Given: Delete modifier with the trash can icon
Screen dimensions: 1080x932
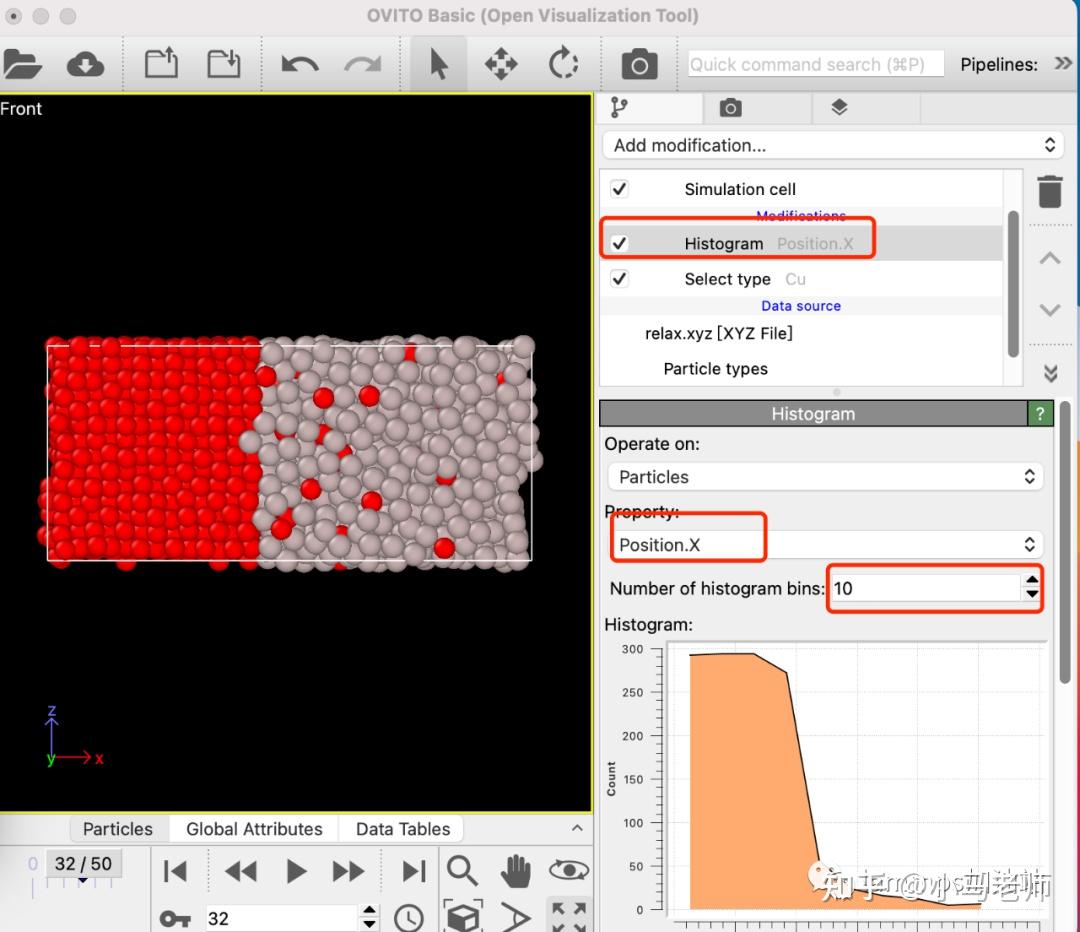Looking at the screenshot, I should [x=1050, y=191].
